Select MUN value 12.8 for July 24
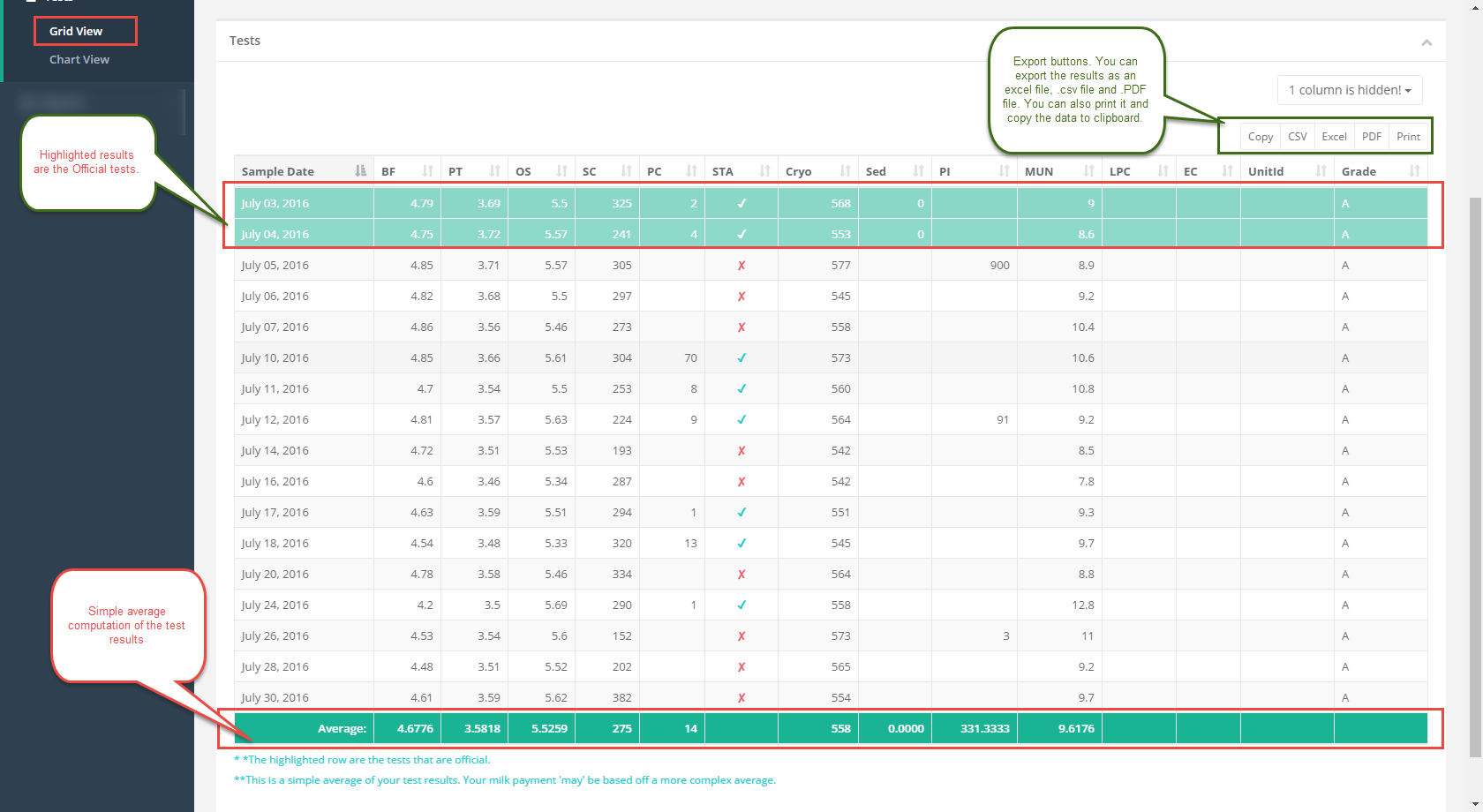The height and width of the screenshot is (812, 1483). click(1083, 605)
